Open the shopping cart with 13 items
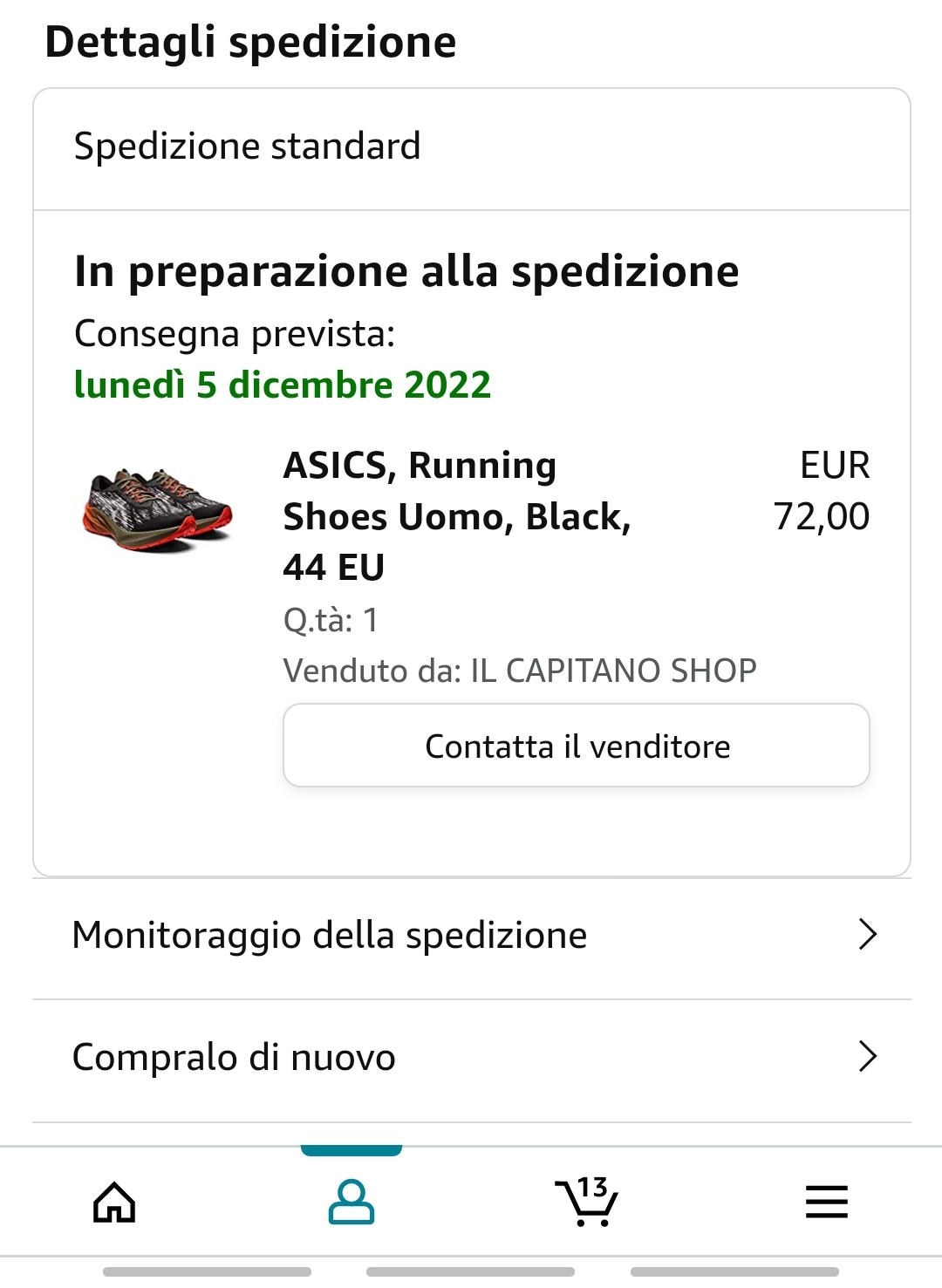 click(x=586, y=1201)
